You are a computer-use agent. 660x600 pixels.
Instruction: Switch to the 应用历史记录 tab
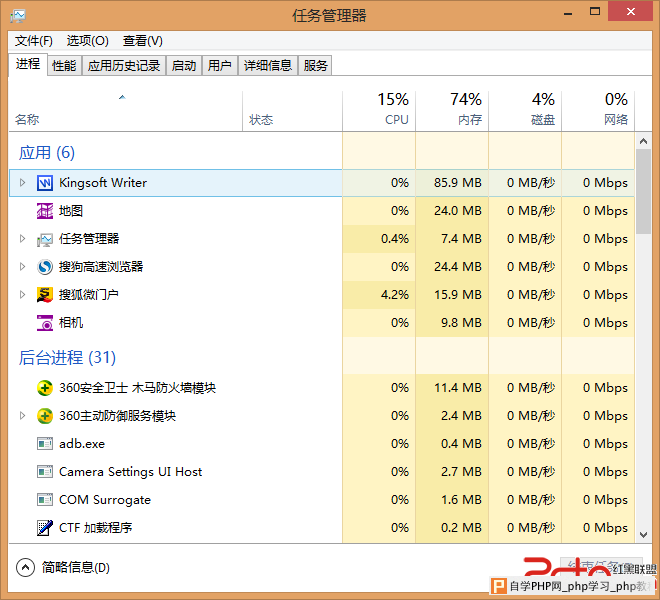124,66
